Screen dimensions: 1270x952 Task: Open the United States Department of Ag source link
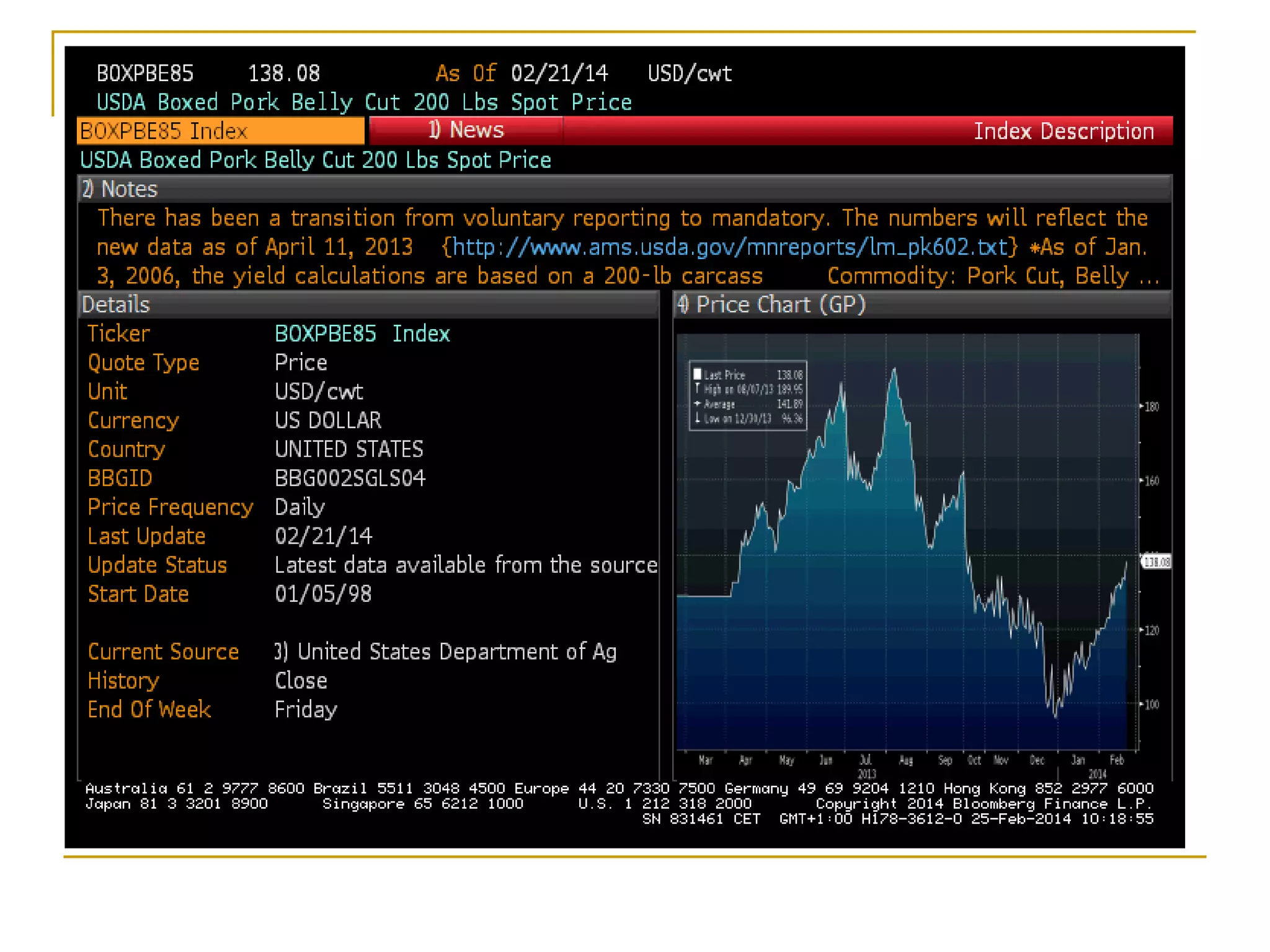click(456, 652)
